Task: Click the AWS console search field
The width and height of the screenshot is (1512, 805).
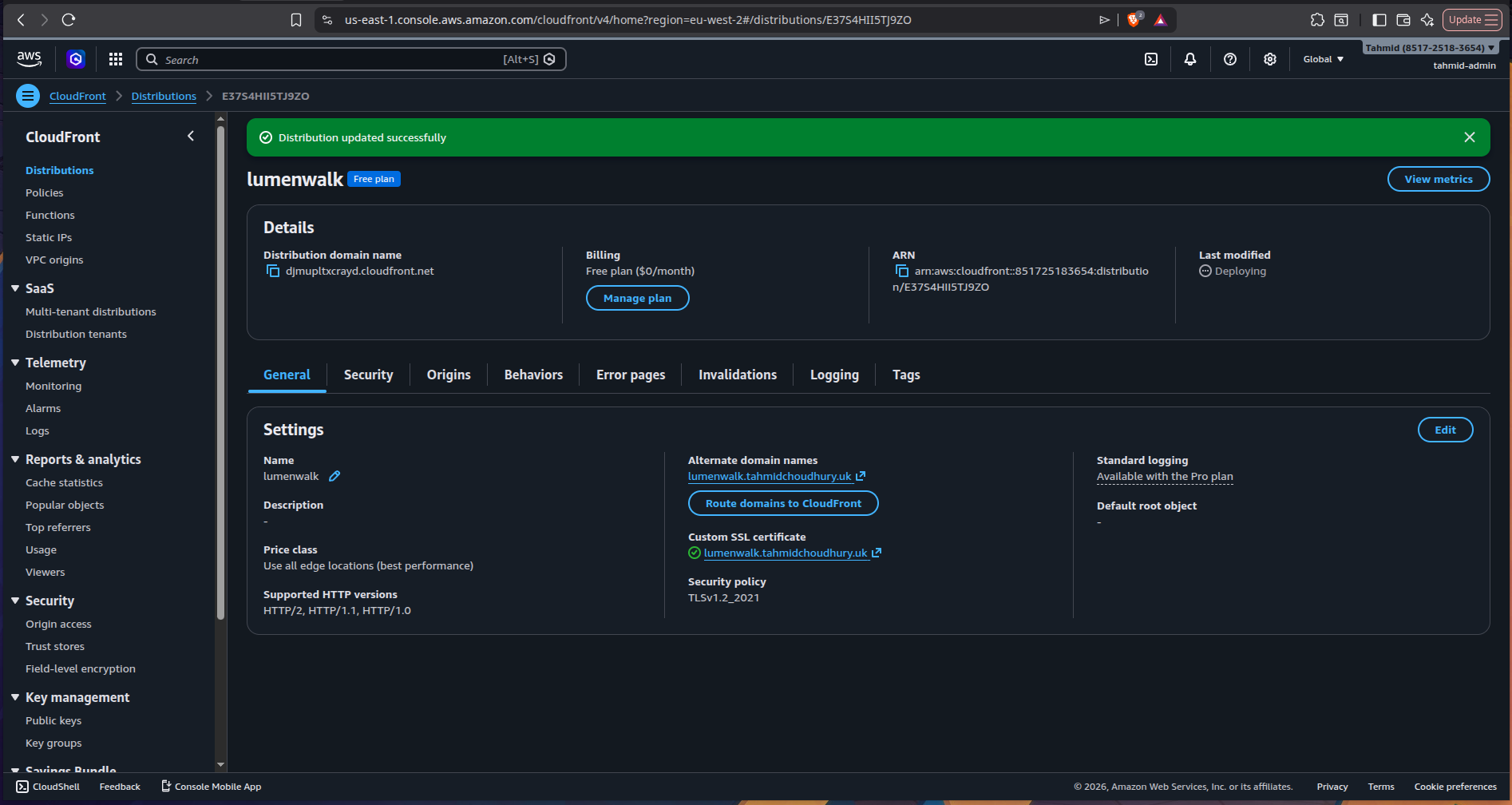Action: pos(351,59)
